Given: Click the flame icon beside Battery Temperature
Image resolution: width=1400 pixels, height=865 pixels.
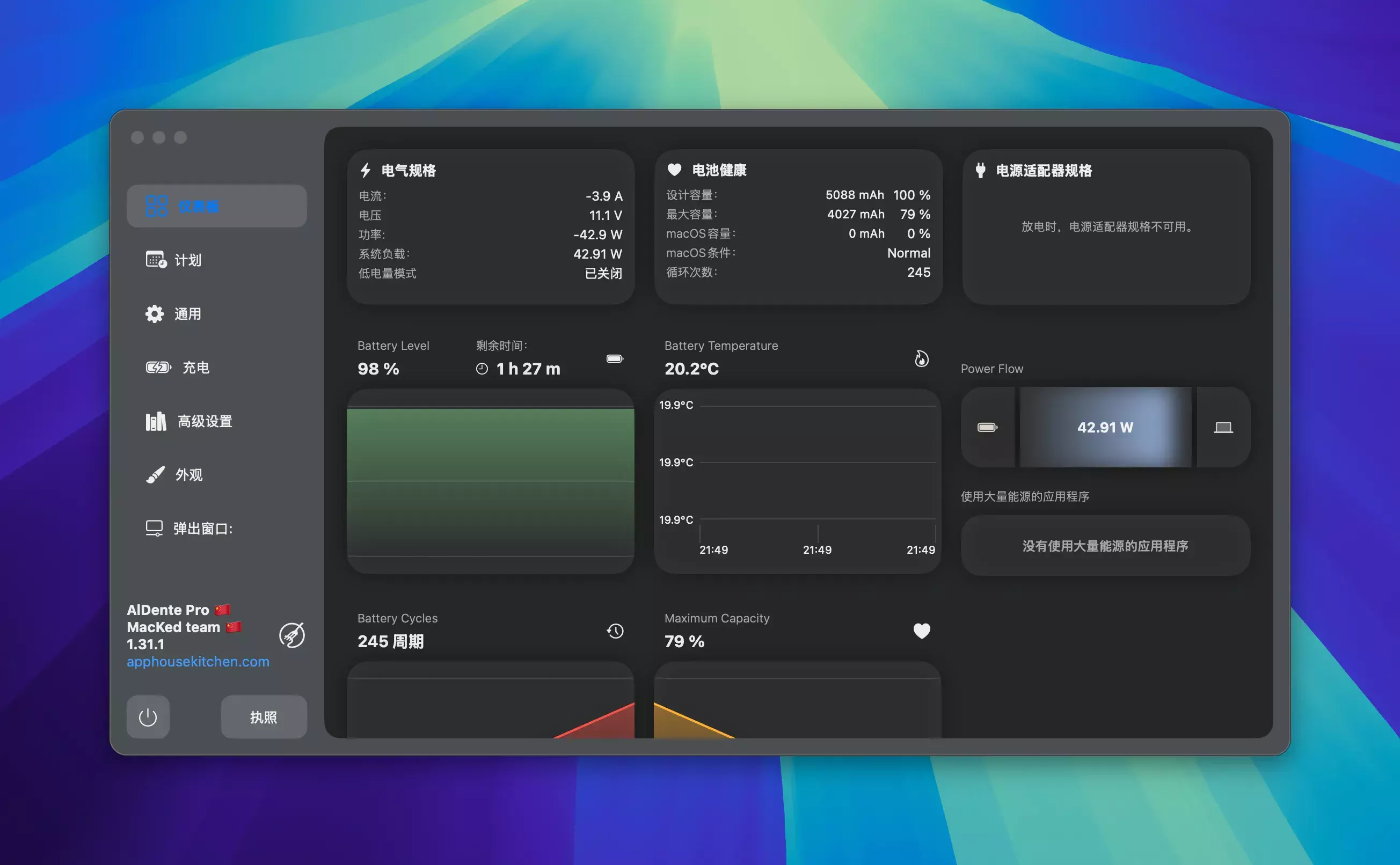Looking at the screenshot, I should (921, 358).
